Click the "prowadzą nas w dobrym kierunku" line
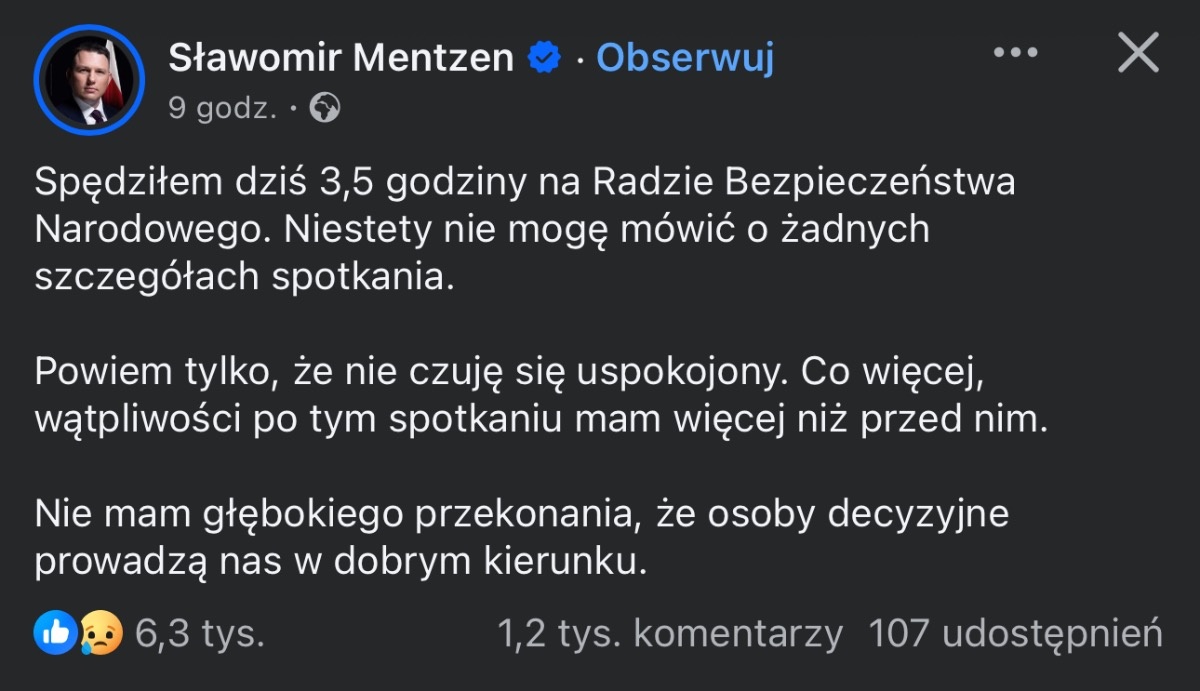 coord(341,561)
